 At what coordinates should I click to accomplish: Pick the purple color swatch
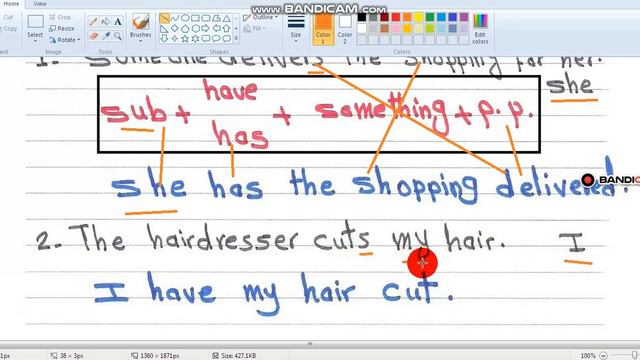coord(464,17)
